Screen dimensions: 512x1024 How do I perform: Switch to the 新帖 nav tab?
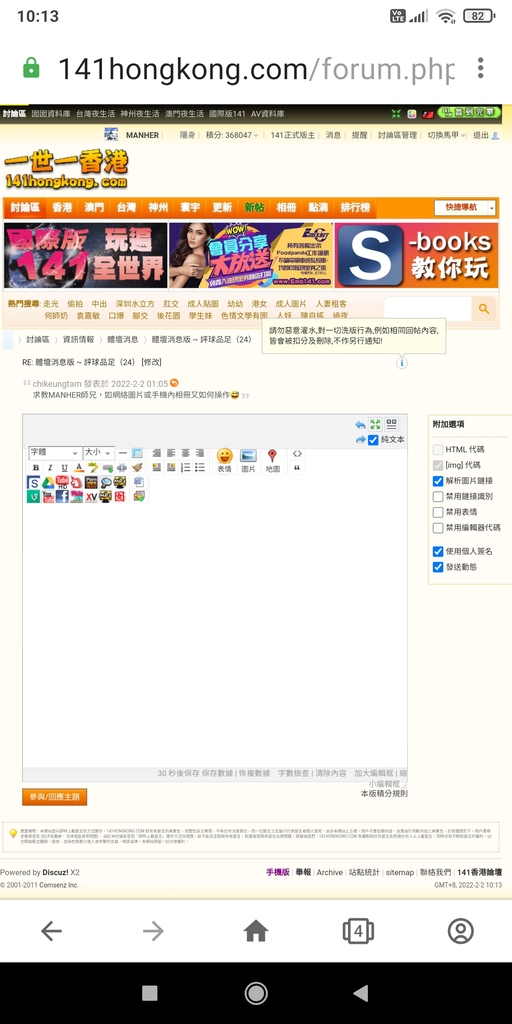[x=255, y=208]
